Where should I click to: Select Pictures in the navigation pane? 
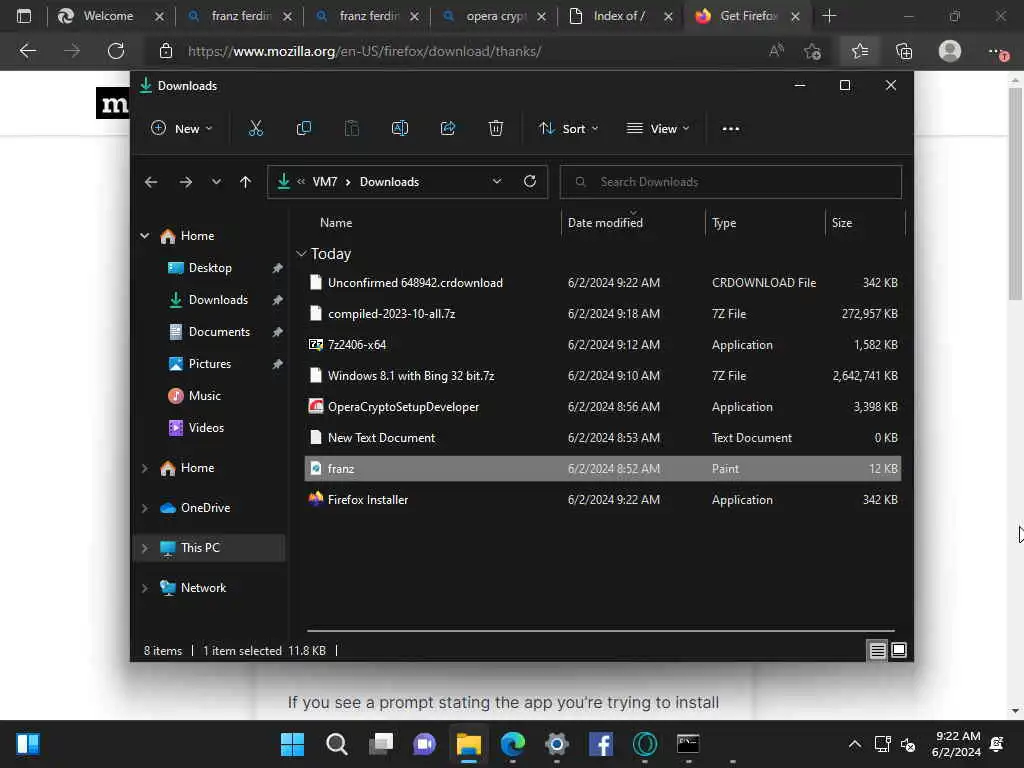(x=210, y=364)
